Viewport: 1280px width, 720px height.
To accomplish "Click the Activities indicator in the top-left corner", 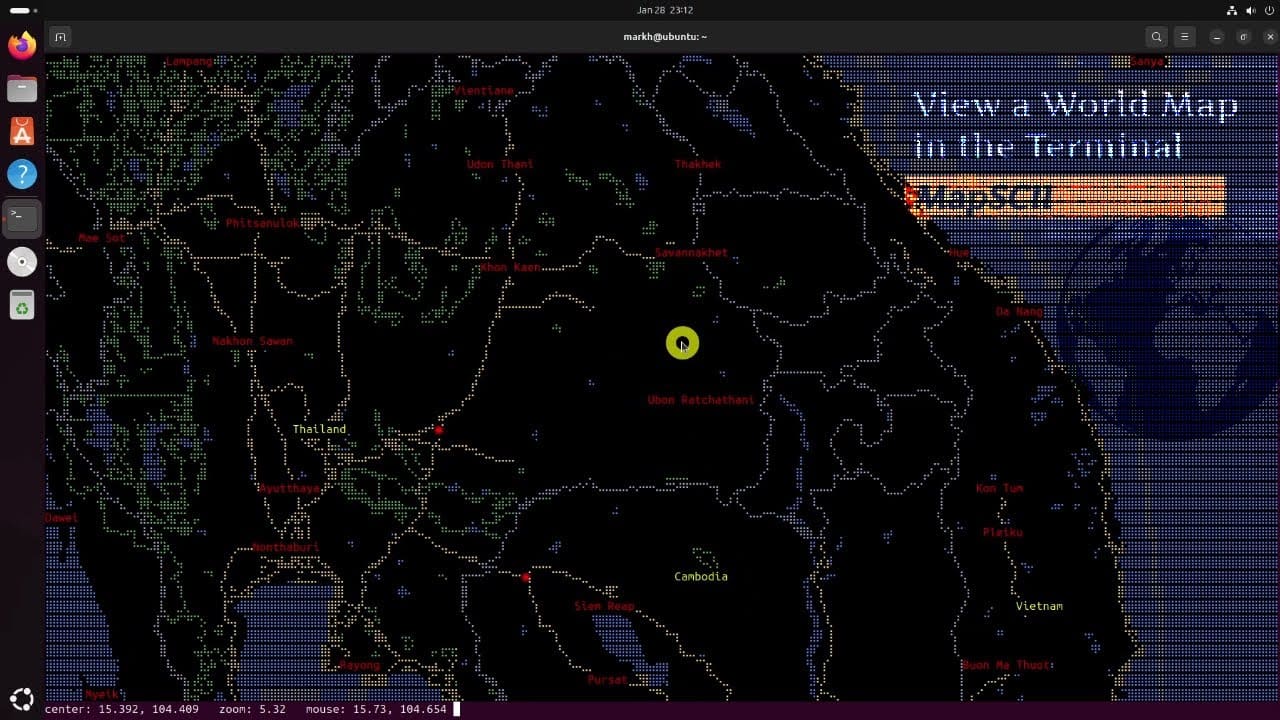I will [x=19, y=10].
